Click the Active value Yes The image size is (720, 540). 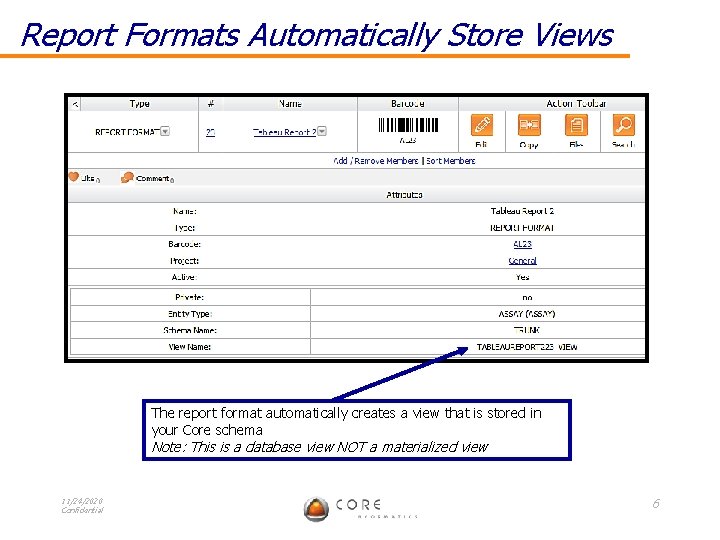click(x=523, y=277)
